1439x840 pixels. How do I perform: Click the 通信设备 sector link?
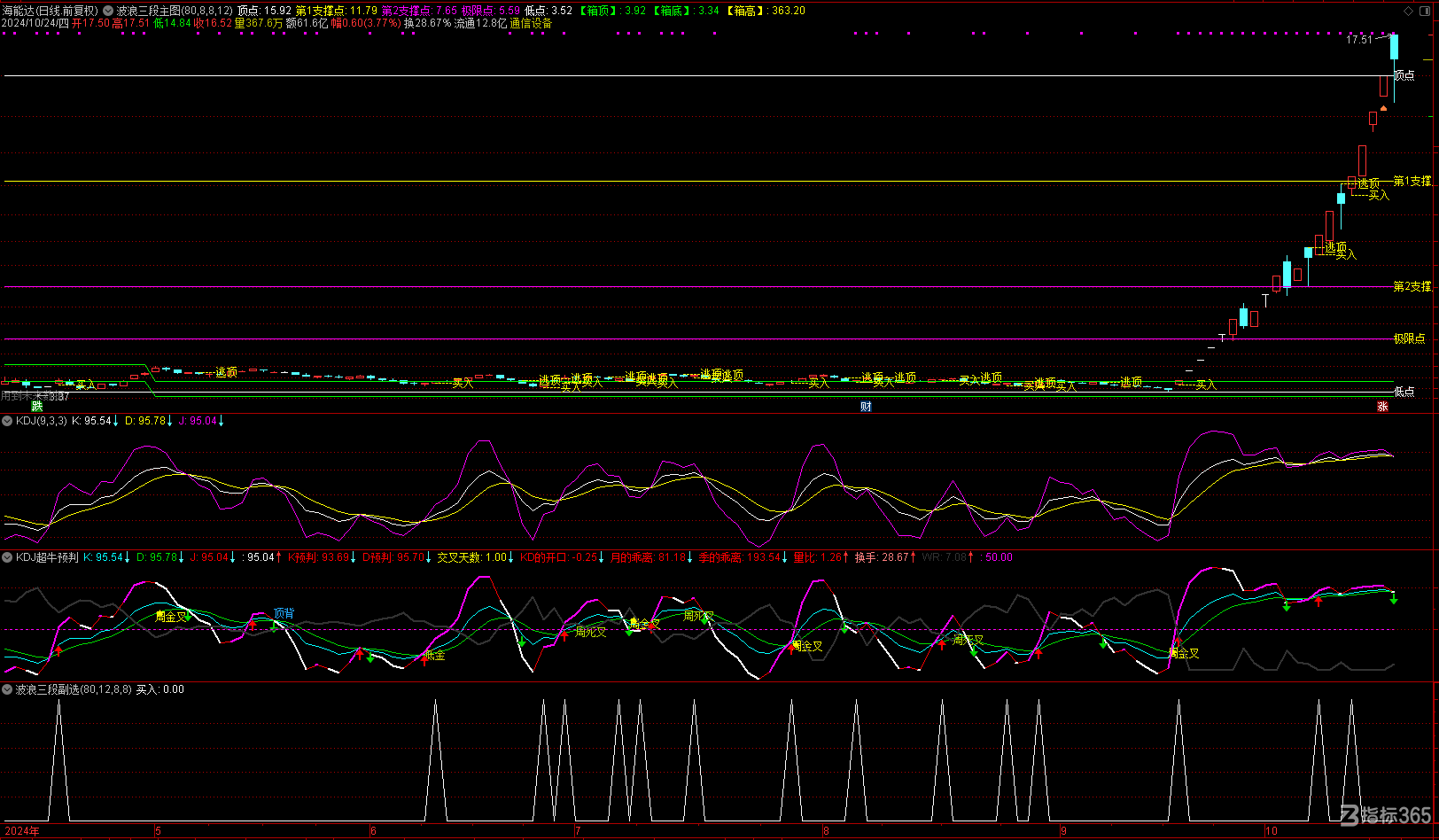(531, 23)
